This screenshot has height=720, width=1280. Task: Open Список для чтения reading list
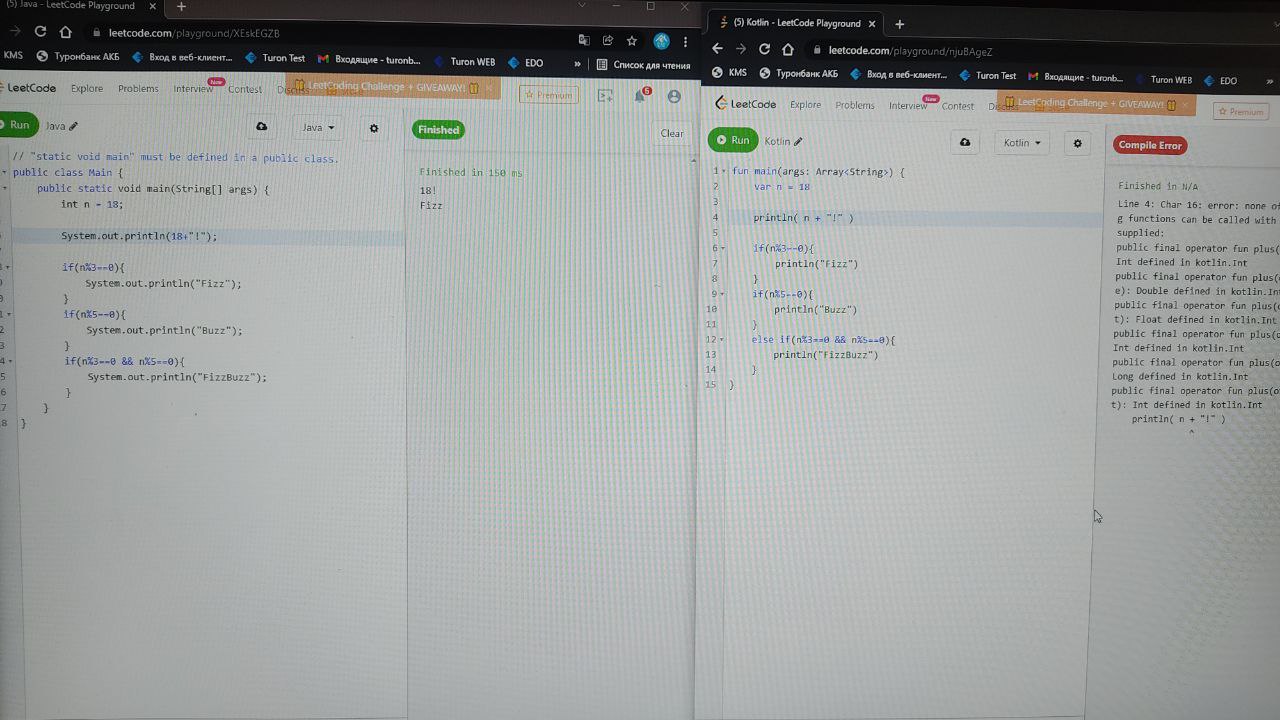coord(643,65)
